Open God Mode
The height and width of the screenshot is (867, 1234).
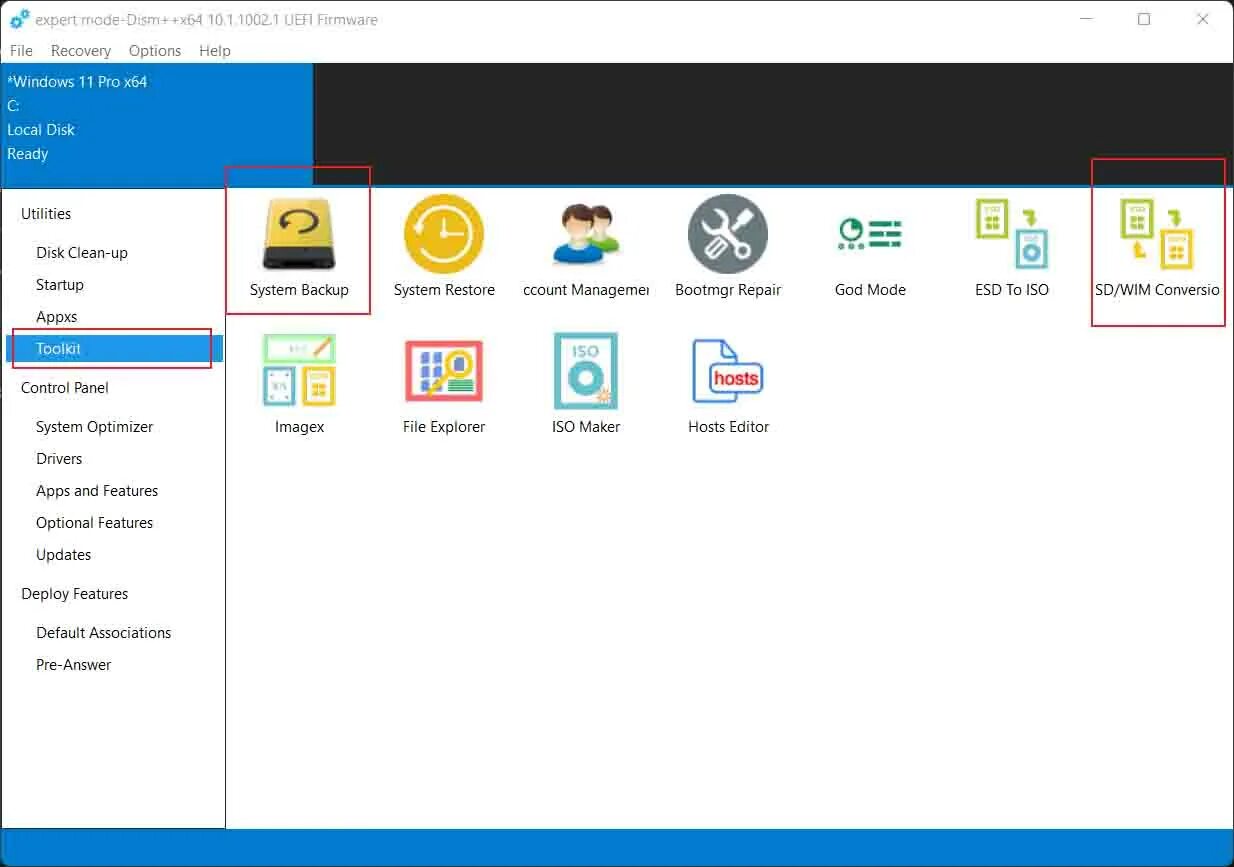(x=870, y=246)
